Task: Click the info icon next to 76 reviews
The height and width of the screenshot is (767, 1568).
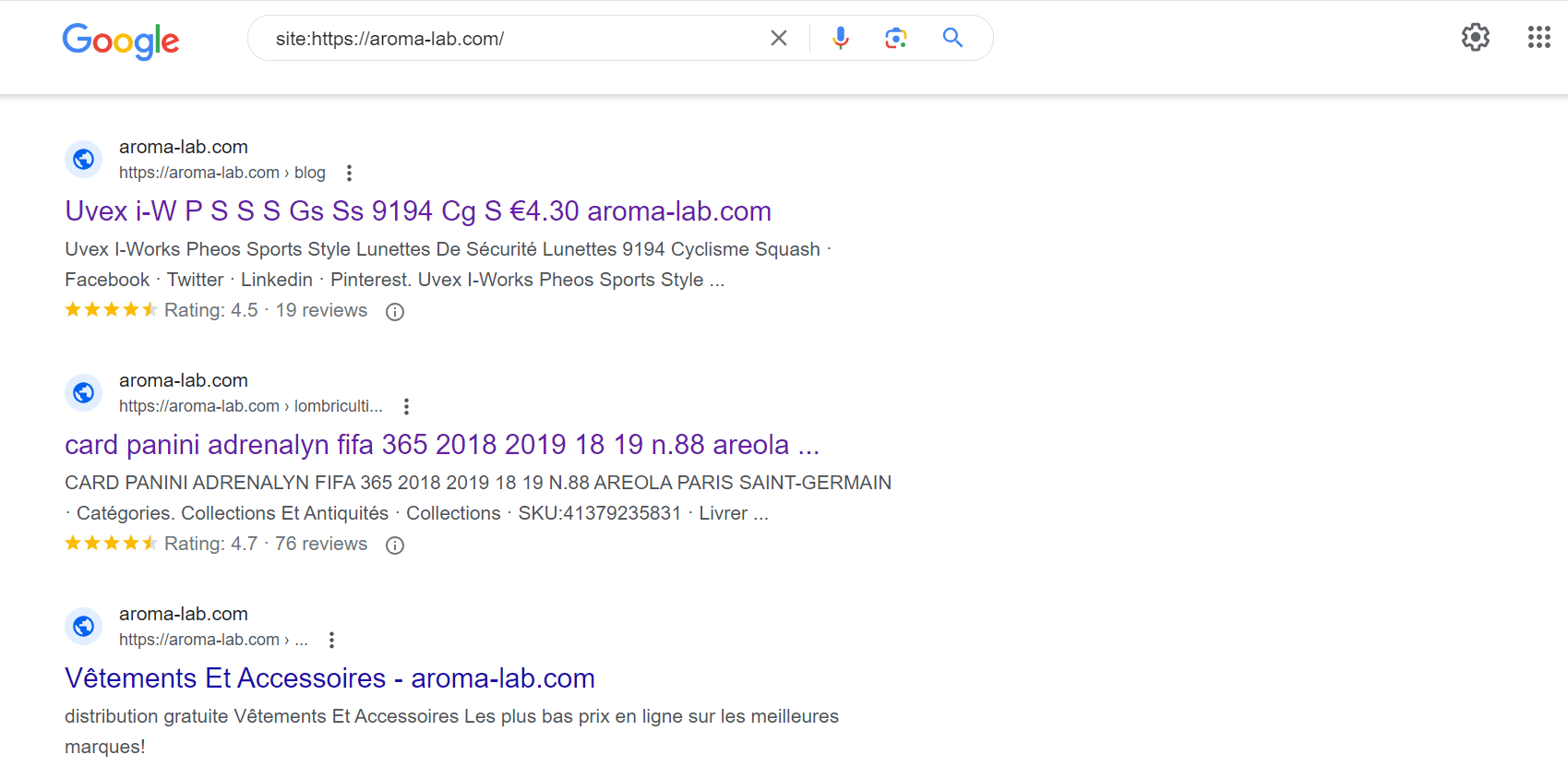Action: pyautogui.click(x=395, y=545)
